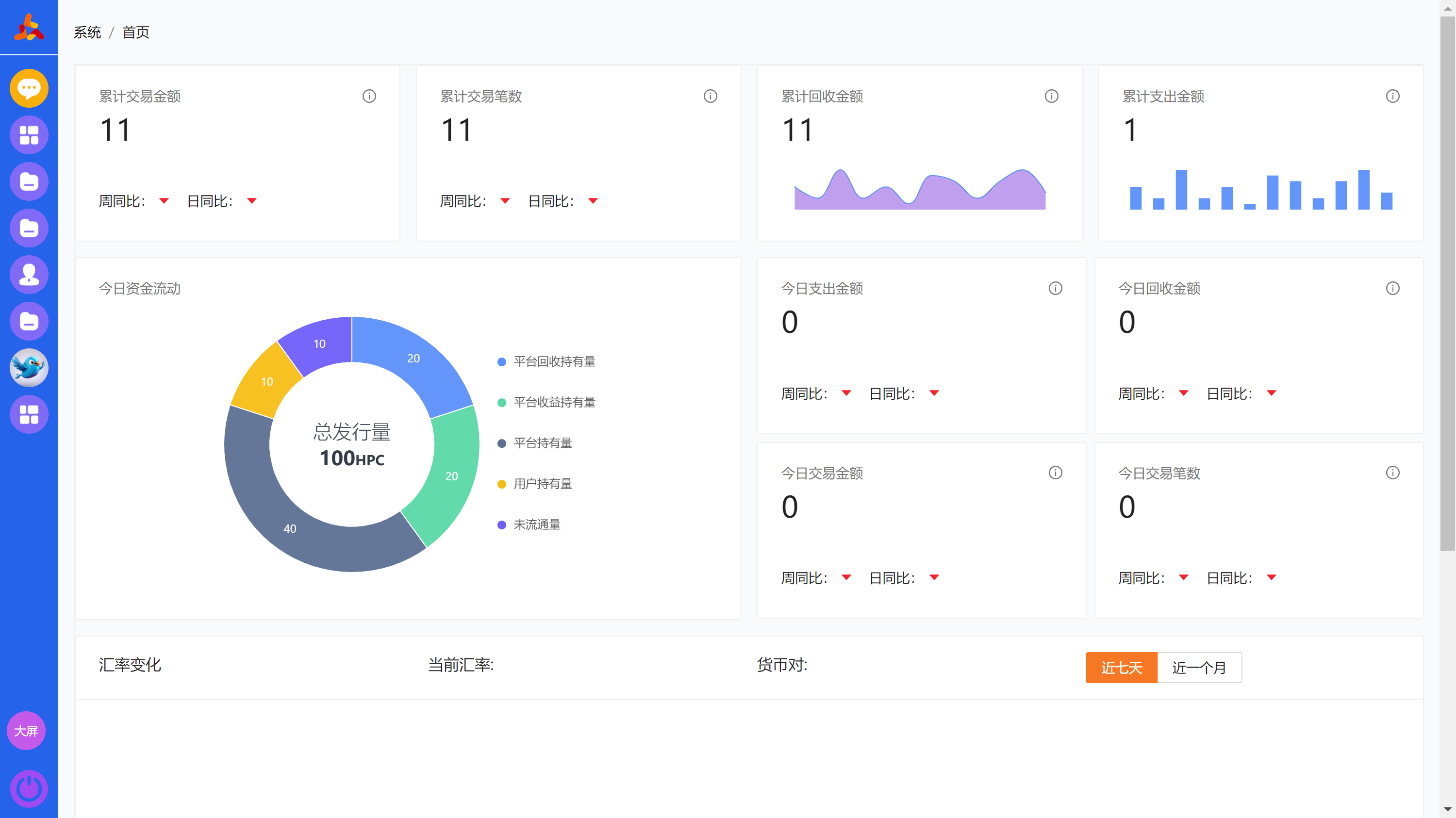Click 周同比 in 累计交易笔数 card
1456x818 pixels.
463,201
